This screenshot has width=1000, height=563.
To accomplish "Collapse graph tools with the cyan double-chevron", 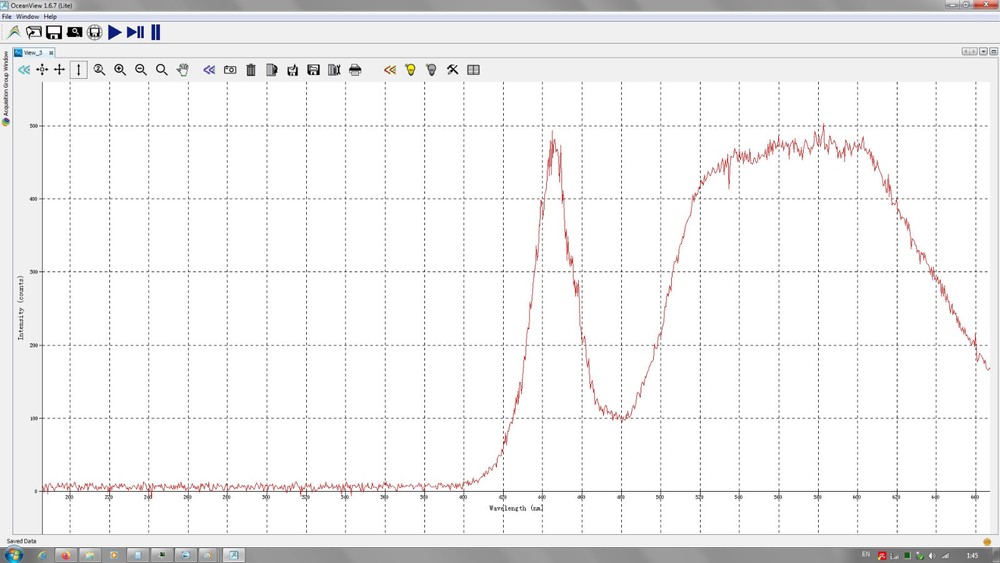I will coord(24,69).
